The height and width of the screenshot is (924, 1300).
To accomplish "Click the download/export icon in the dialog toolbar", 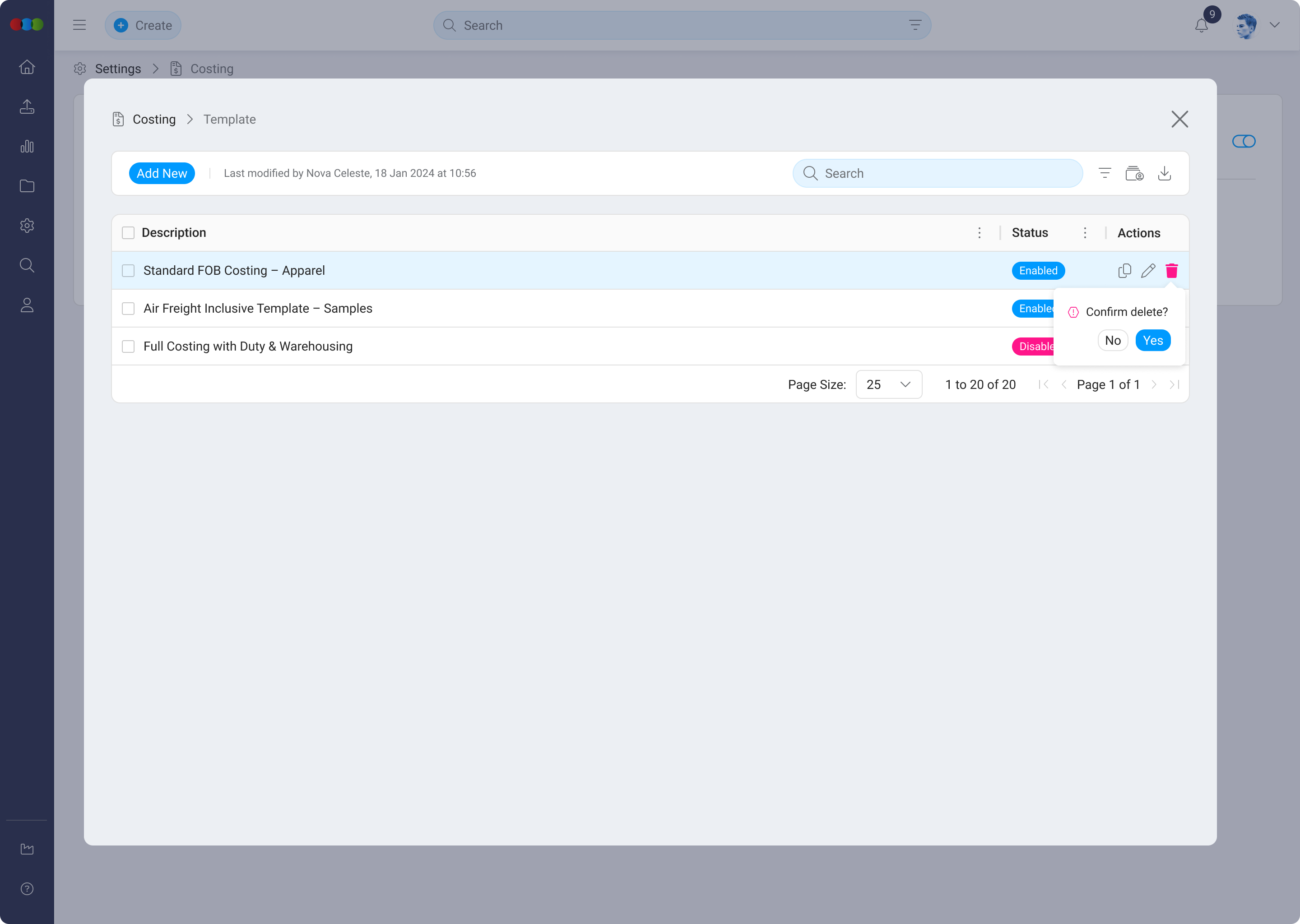I will pos(1165,173).
